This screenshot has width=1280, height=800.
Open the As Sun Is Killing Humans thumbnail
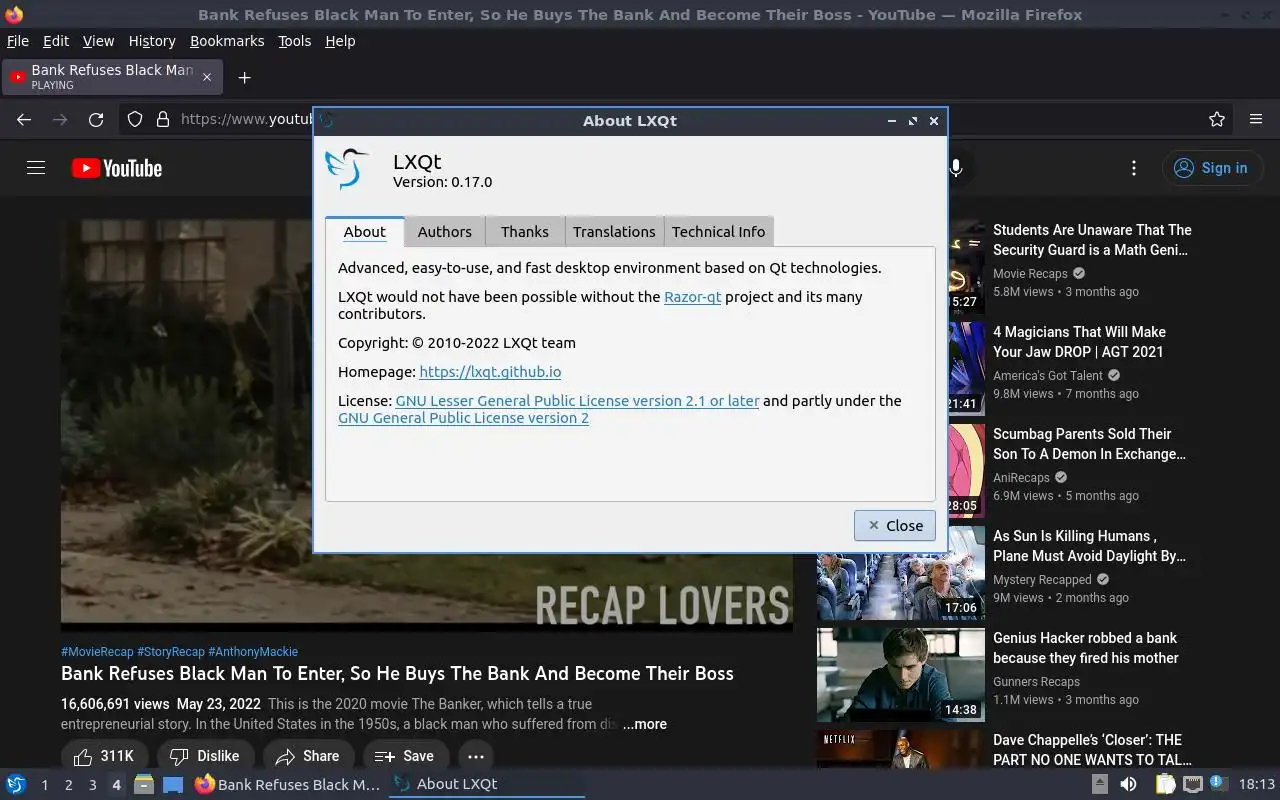[901, 573]
